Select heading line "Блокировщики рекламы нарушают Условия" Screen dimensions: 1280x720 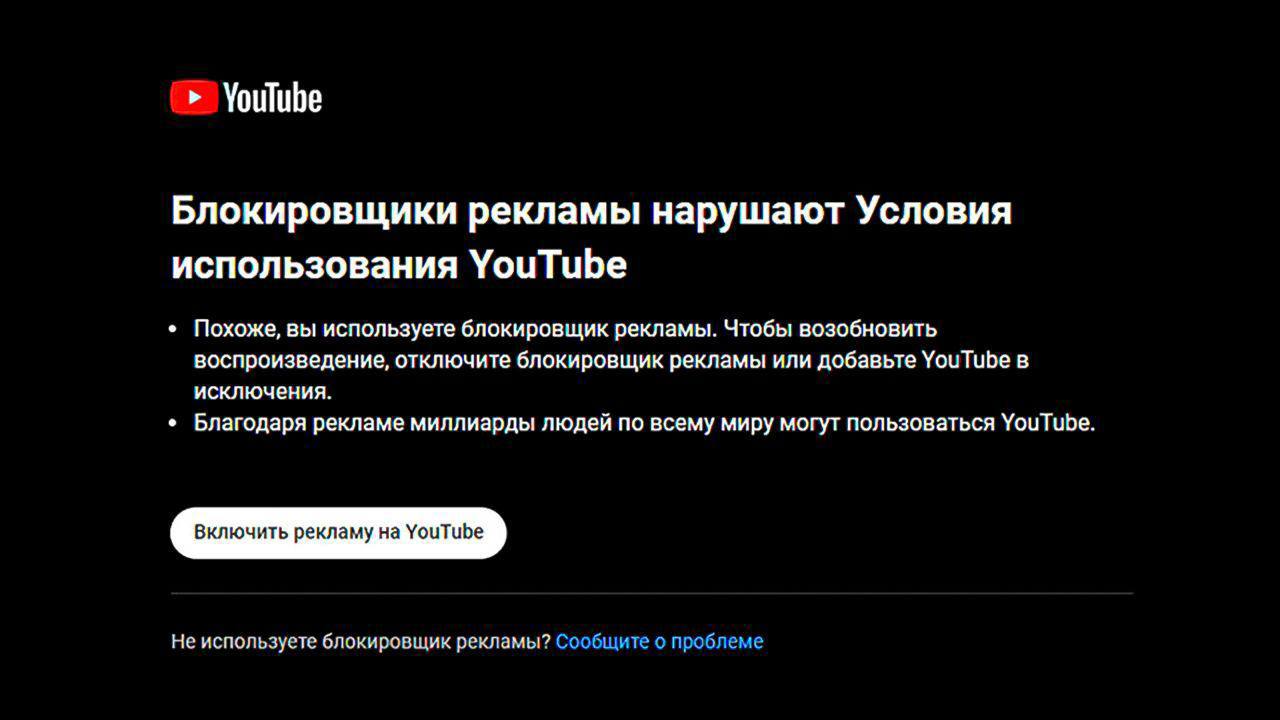coord(591,211)
